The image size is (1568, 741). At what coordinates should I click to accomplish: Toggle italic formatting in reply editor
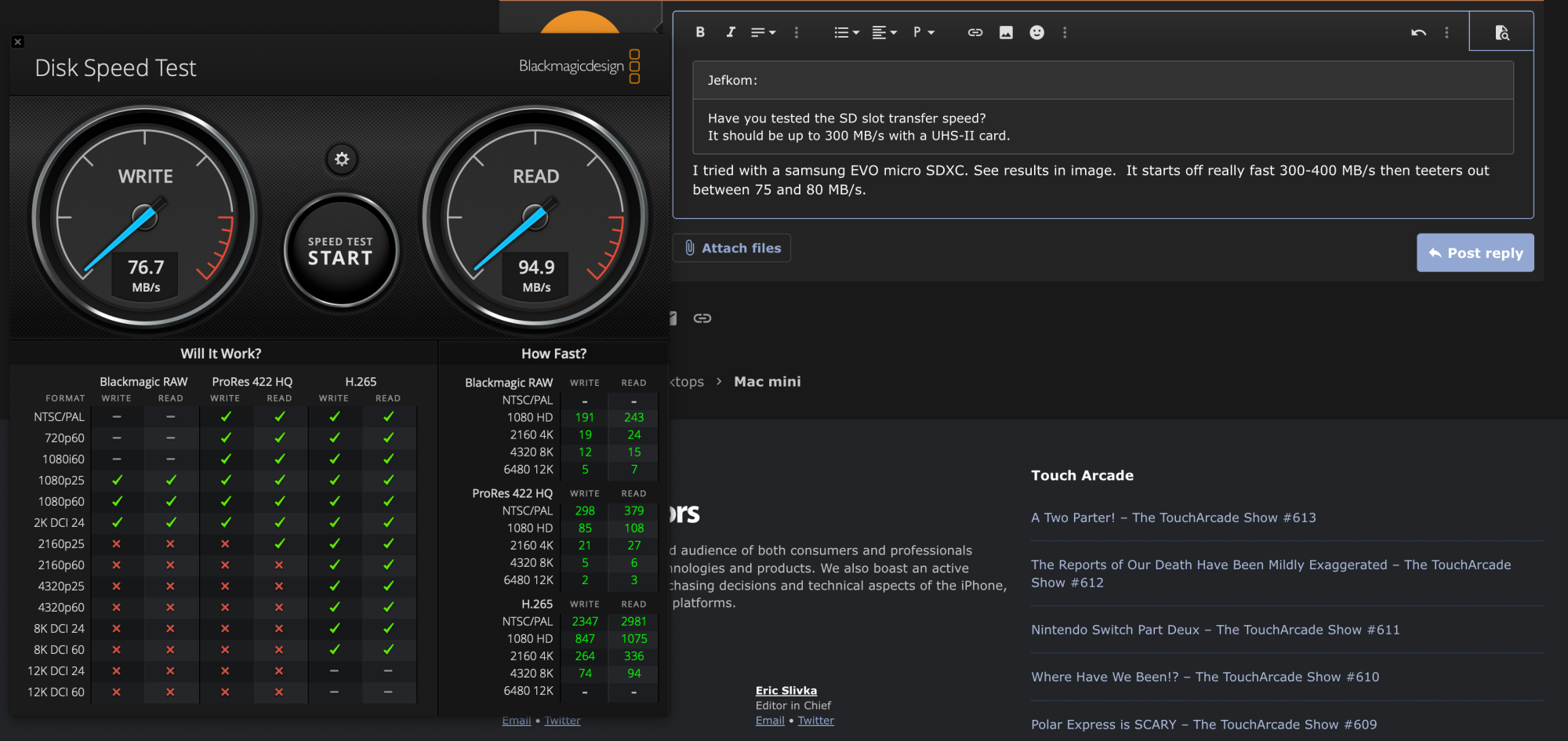[x=731, y=32]
